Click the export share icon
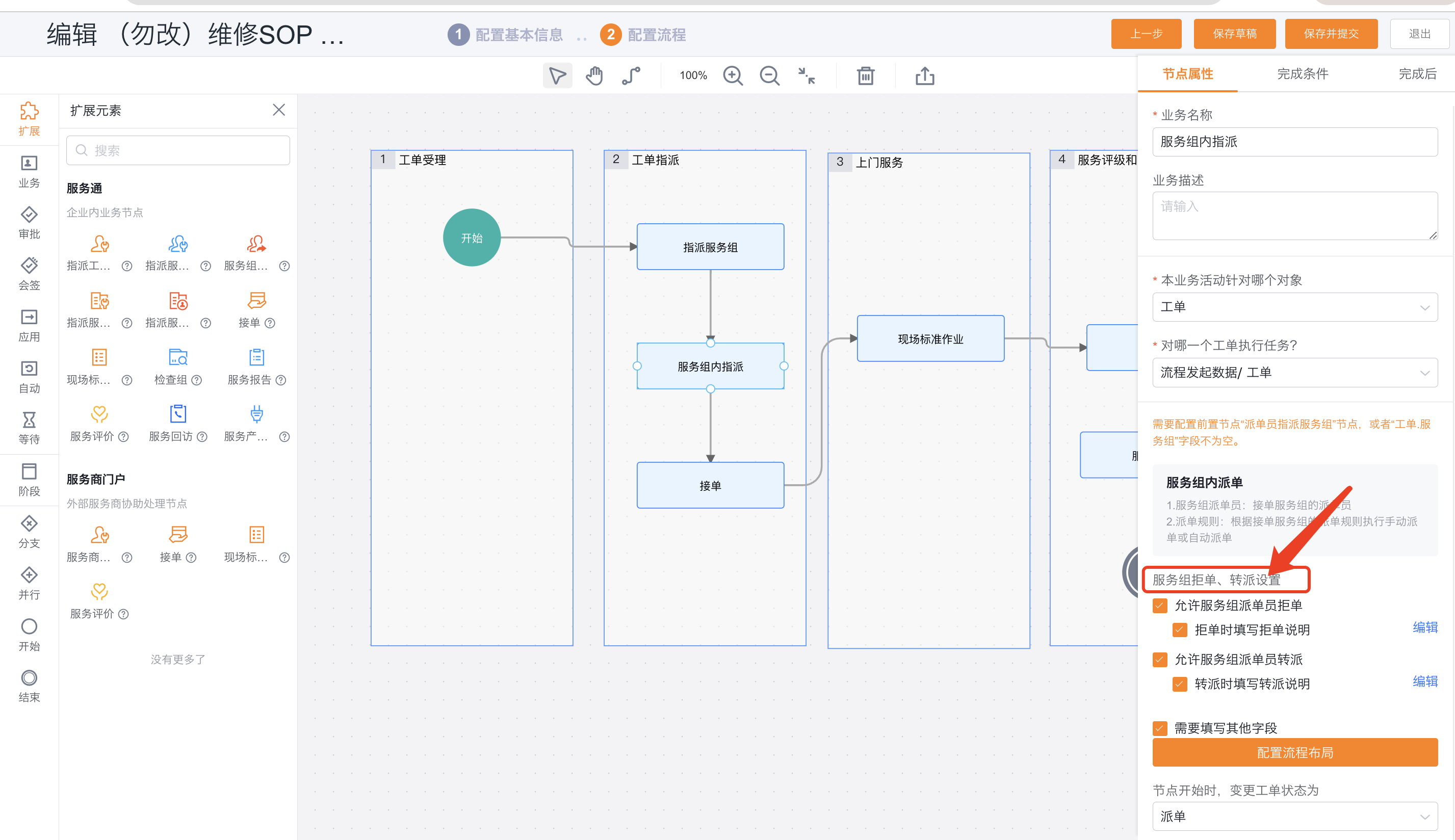 click(x=925, y=75)
